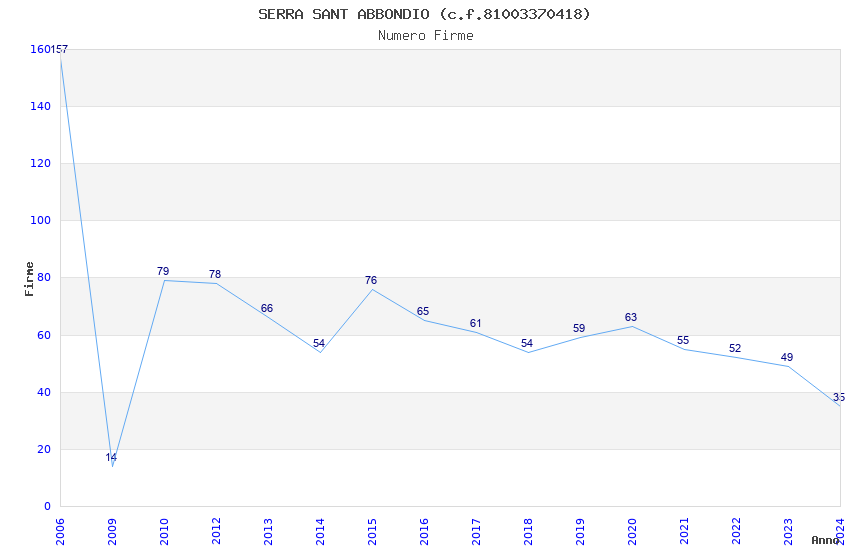Click the data point labeled 65
The image size is (850, 550).
tap(423, 312)
